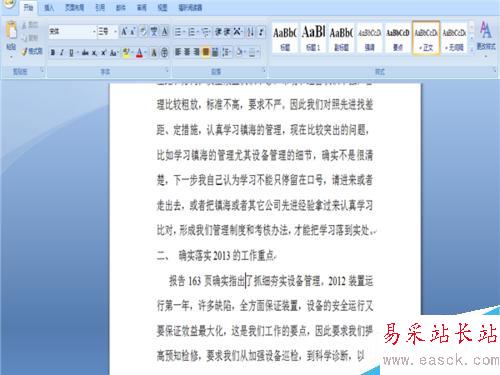The image size is (500, 375).
Task: Apply the Title (标题) style
Action: (285, 38)
